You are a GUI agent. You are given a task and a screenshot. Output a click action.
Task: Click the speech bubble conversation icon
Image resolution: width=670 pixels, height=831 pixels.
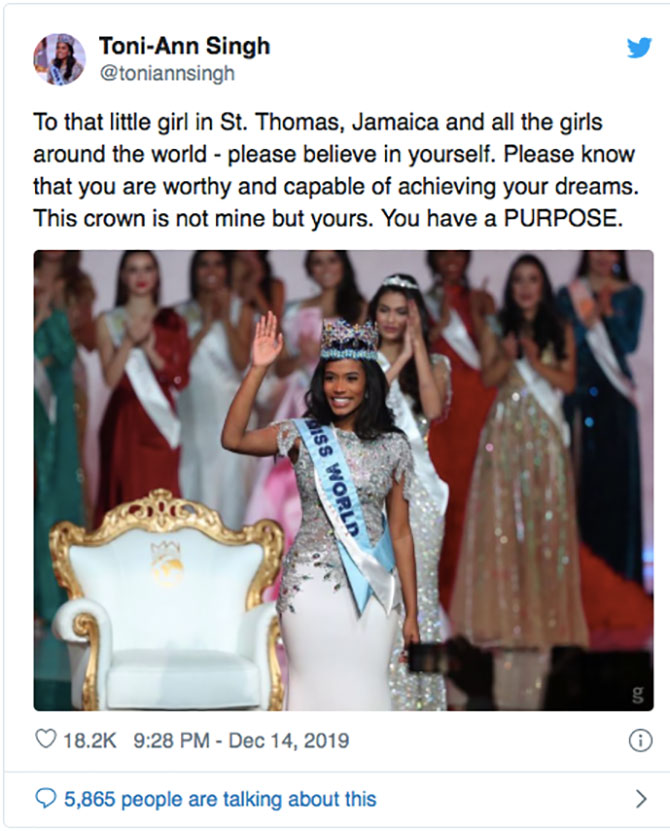[x=45, y=798]
